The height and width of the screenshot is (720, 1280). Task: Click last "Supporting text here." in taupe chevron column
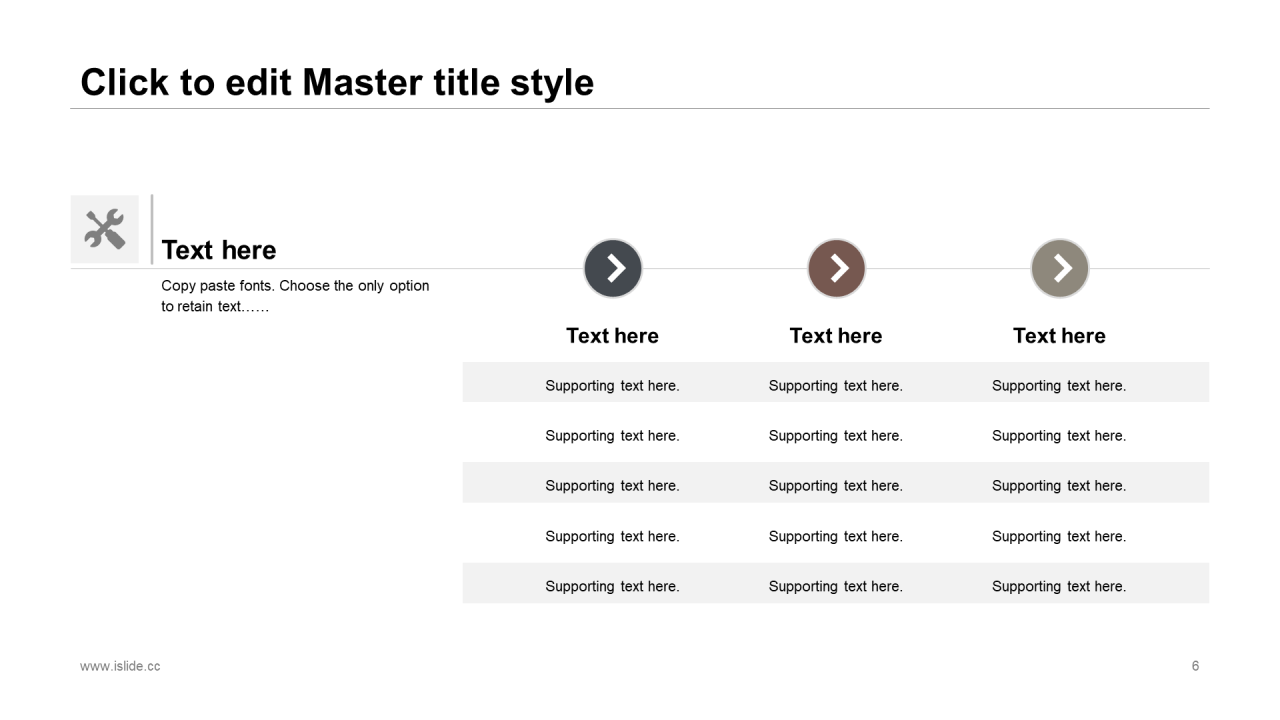1059,587
